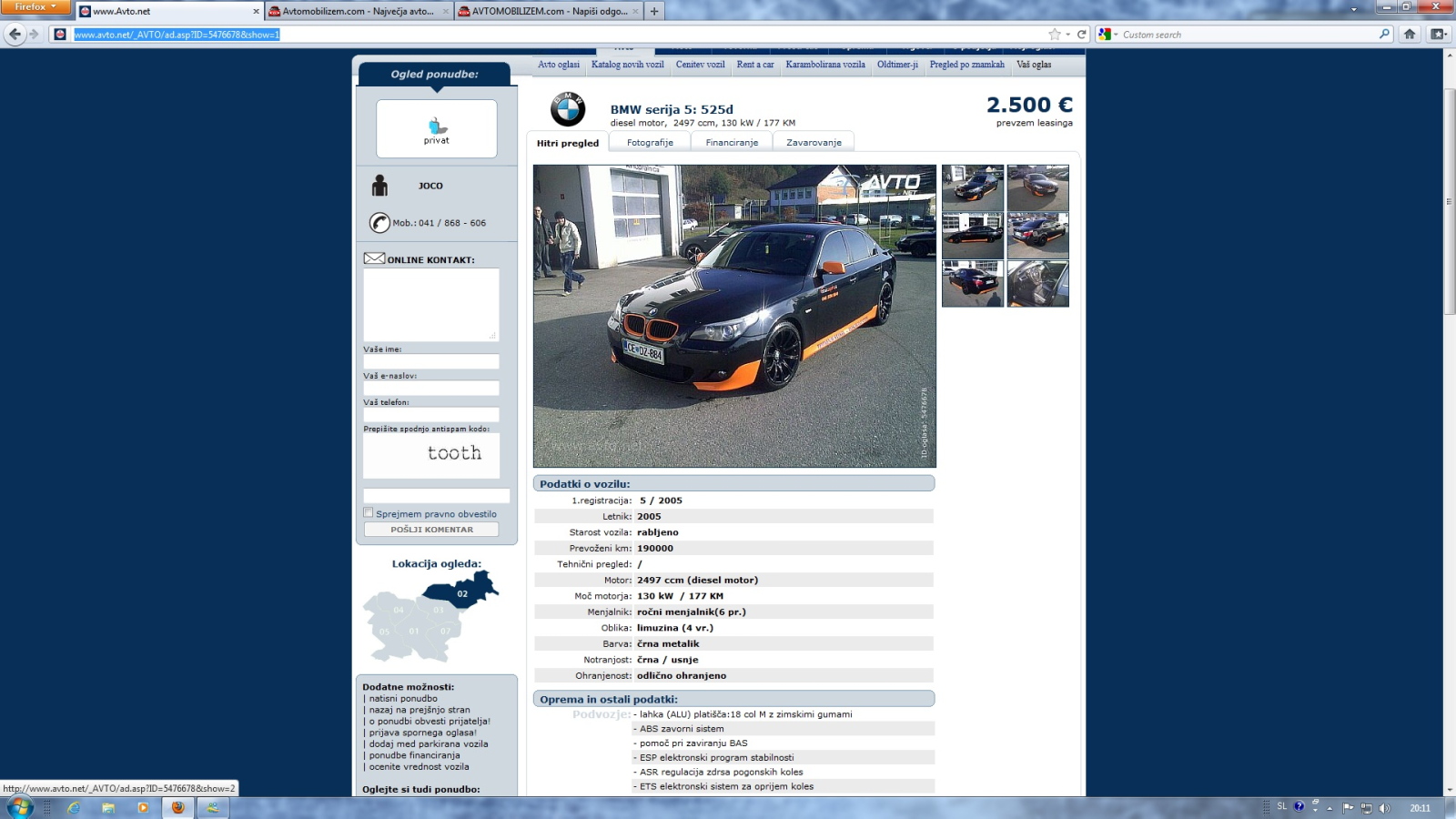Open the interior thumbnail in bottom row
This screenshot has width=1456, height=819.
pyautogui.click(x=1037, y=283)
